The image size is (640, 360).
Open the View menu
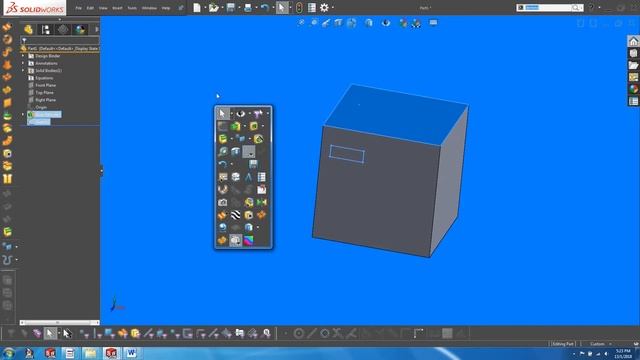coord(103,8)
